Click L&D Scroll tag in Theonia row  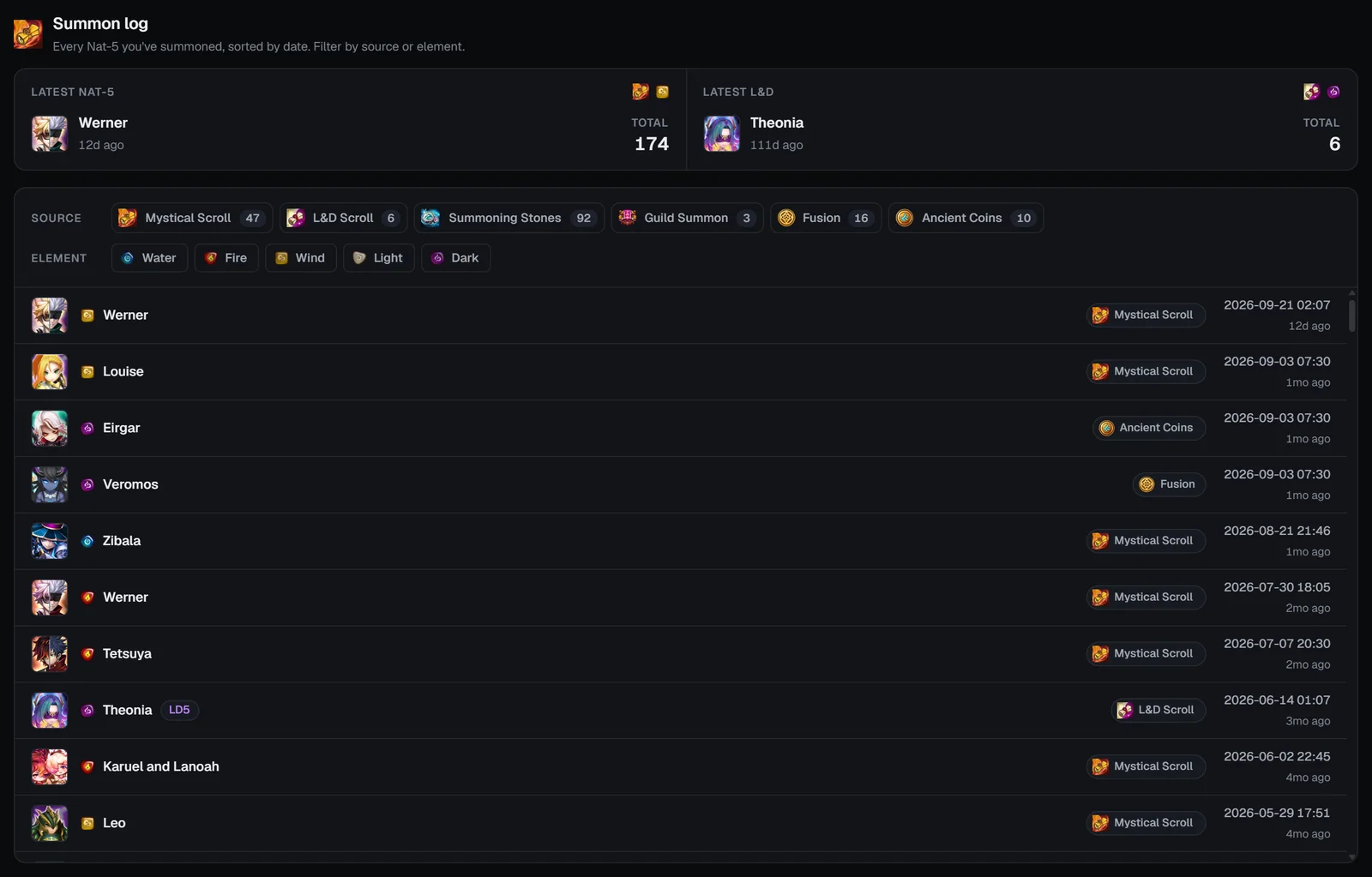click(x=1158, y=710)
